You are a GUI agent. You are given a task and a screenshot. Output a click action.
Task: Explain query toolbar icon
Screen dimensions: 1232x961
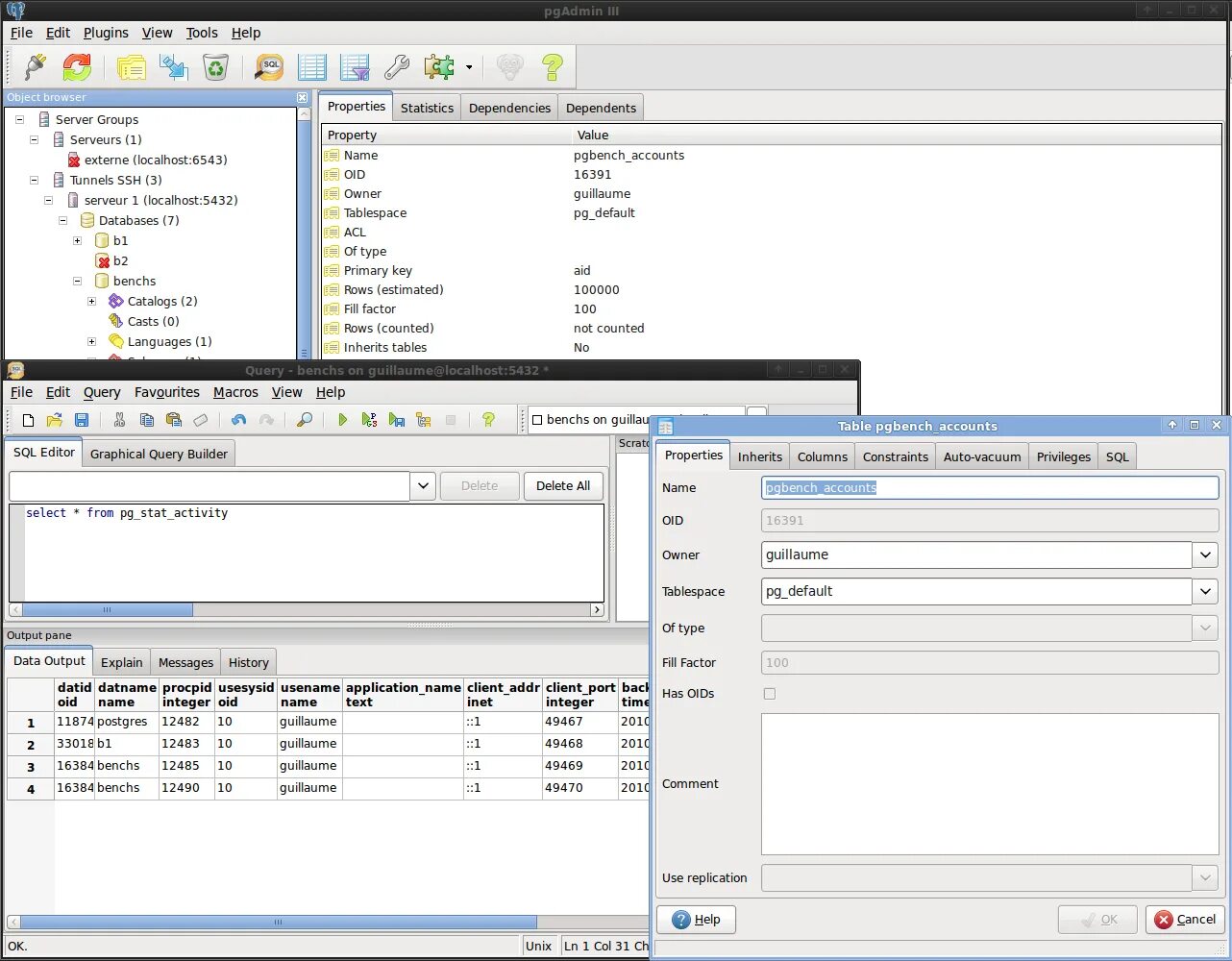point(424,420)
